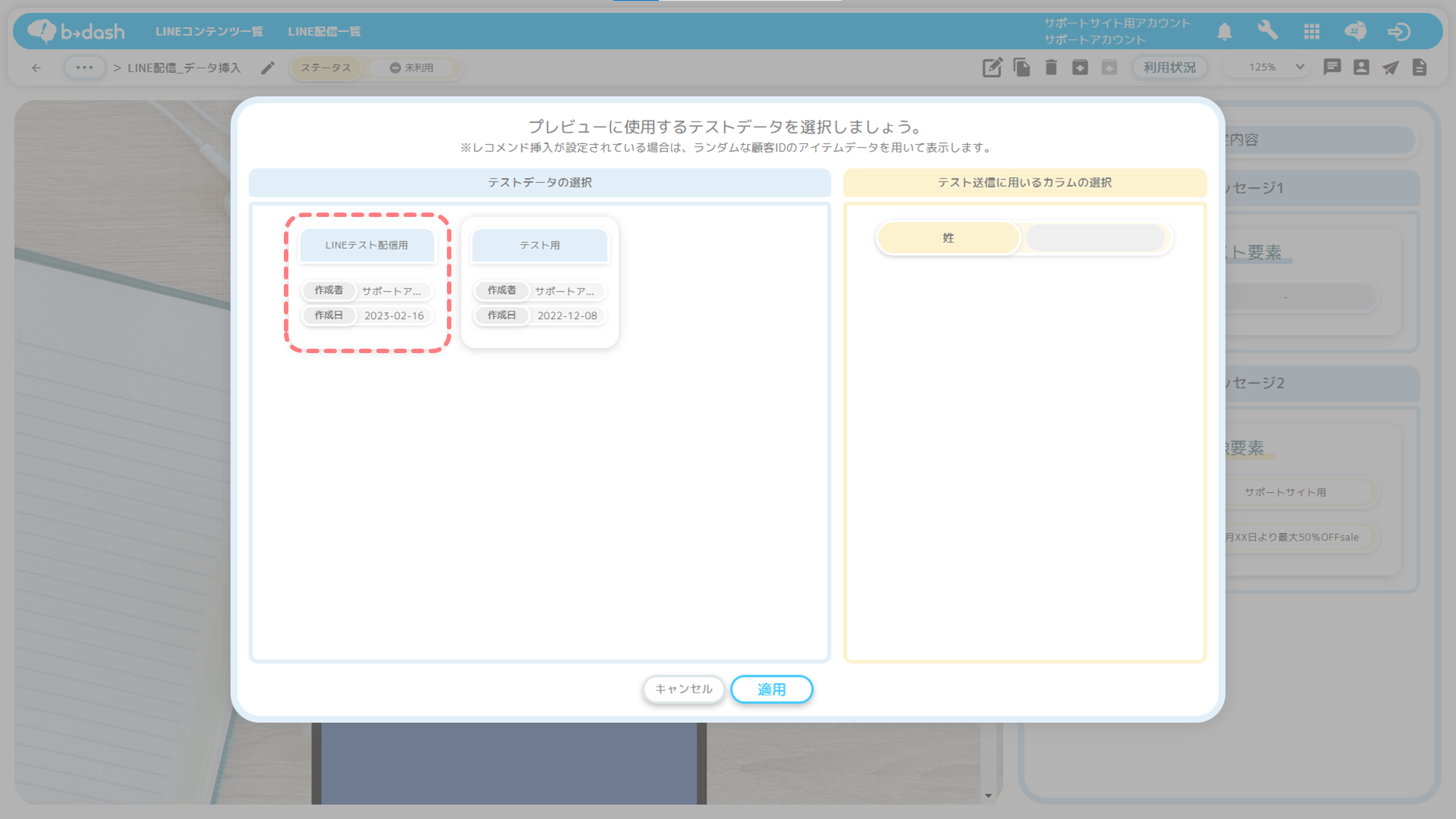Viewport: 1456px width, 819px height.
Task: Click the copy duplicate icon
Action: tap(1021, 68)
